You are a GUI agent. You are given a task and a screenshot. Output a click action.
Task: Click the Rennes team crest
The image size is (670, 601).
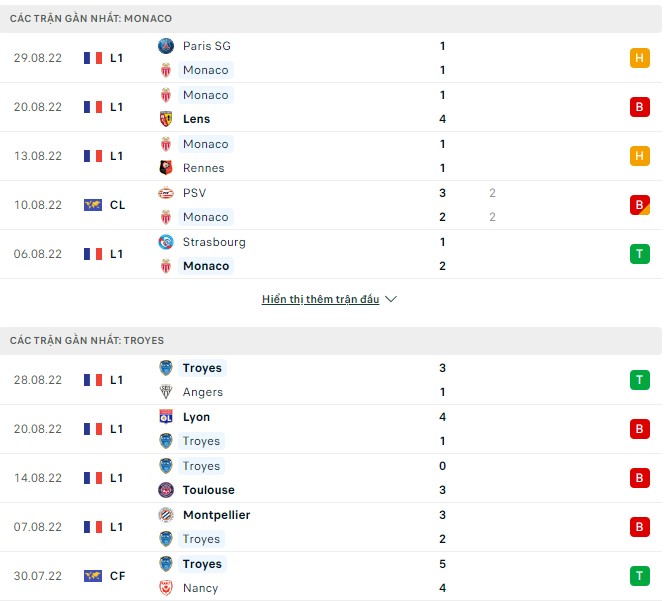tap(166, 168)
